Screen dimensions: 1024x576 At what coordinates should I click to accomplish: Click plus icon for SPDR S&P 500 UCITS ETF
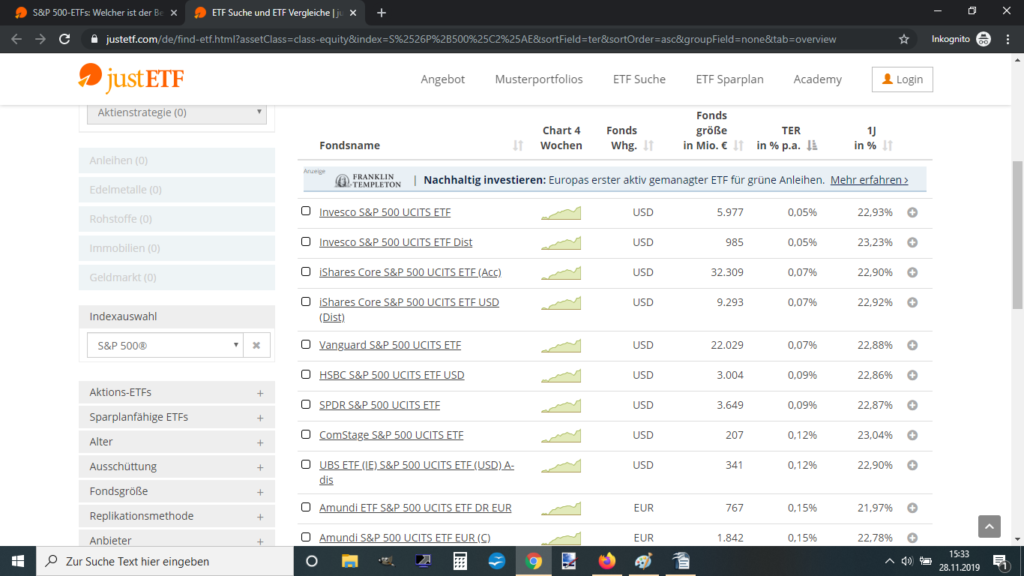click(x=912, y=405)
